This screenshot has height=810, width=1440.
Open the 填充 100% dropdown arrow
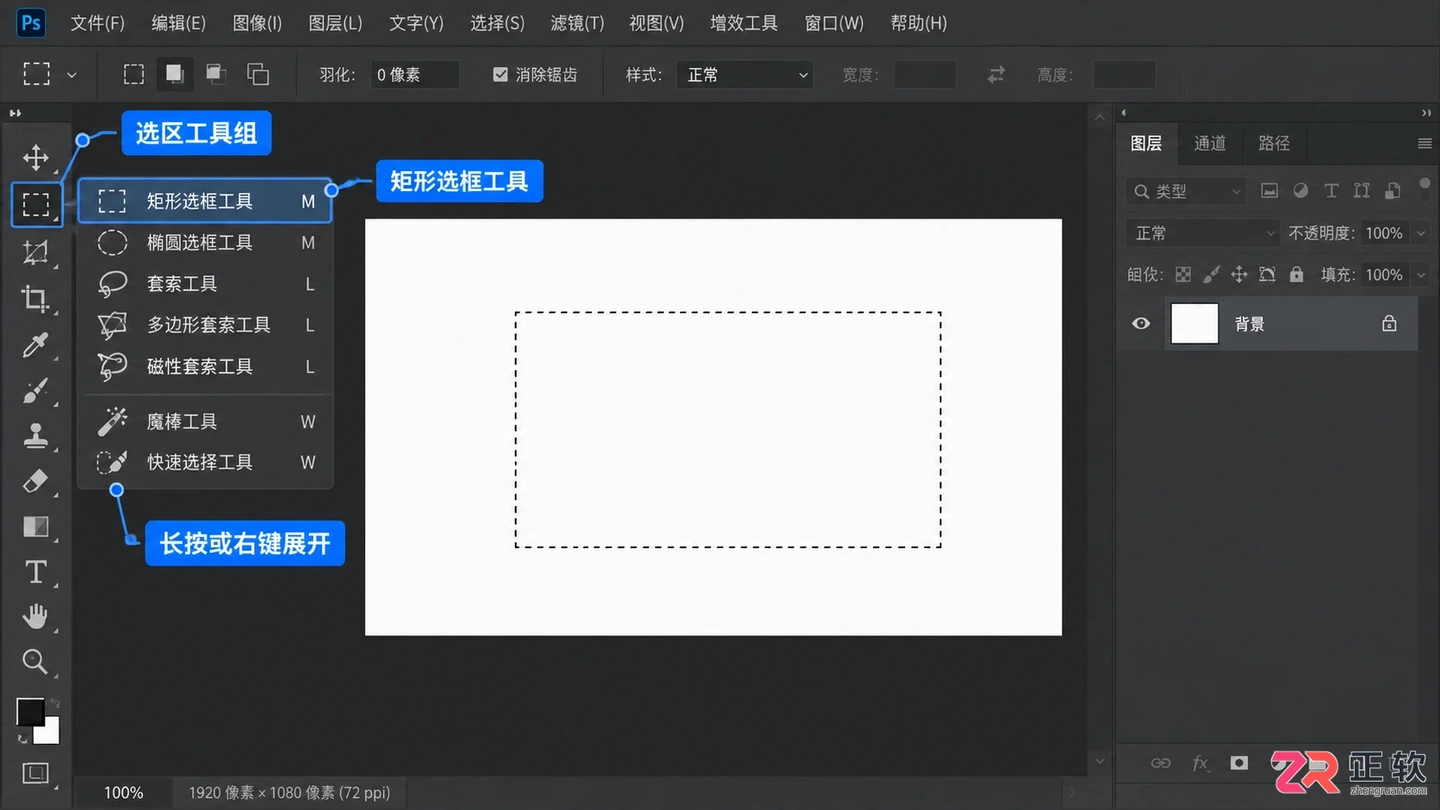(1422, 275)
